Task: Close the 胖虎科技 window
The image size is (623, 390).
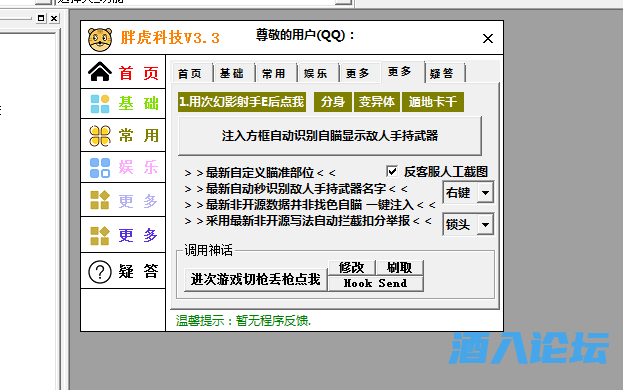Action: [488, 39]
